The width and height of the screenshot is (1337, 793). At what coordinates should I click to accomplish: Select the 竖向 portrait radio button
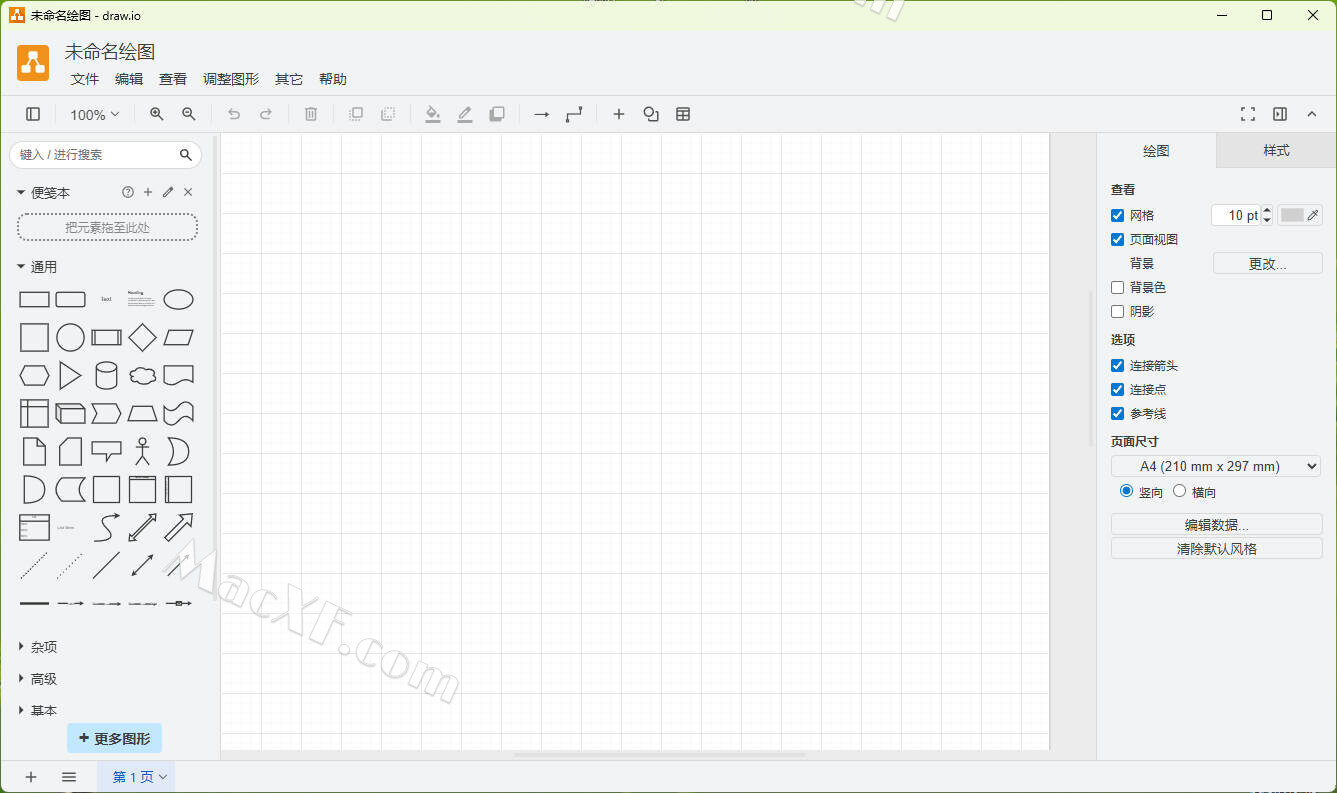(x=1127, y=491)
